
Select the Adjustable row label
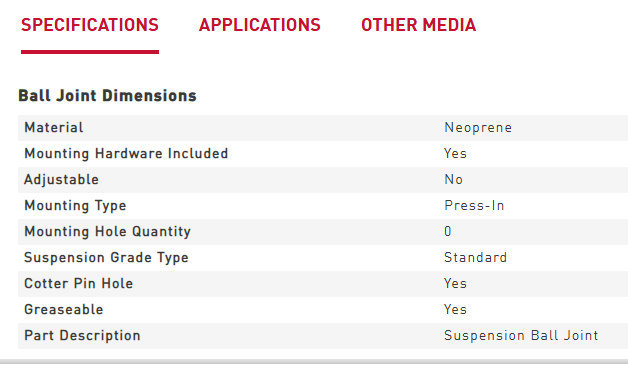point(61,179)
